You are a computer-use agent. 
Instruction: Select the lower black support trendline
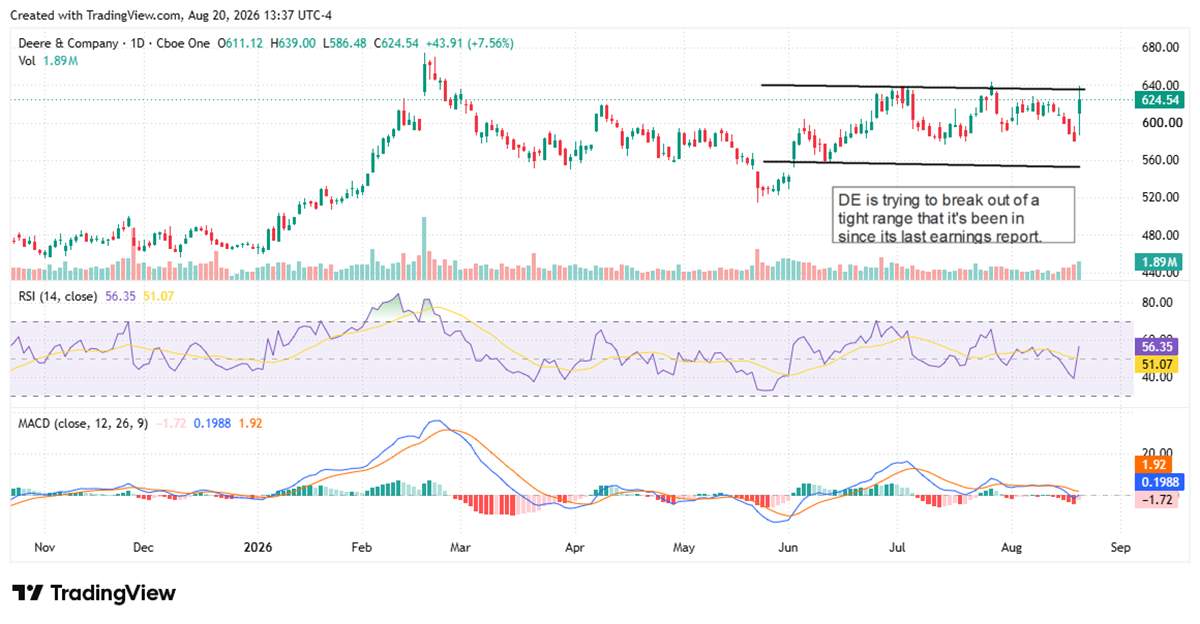point(921,164)
